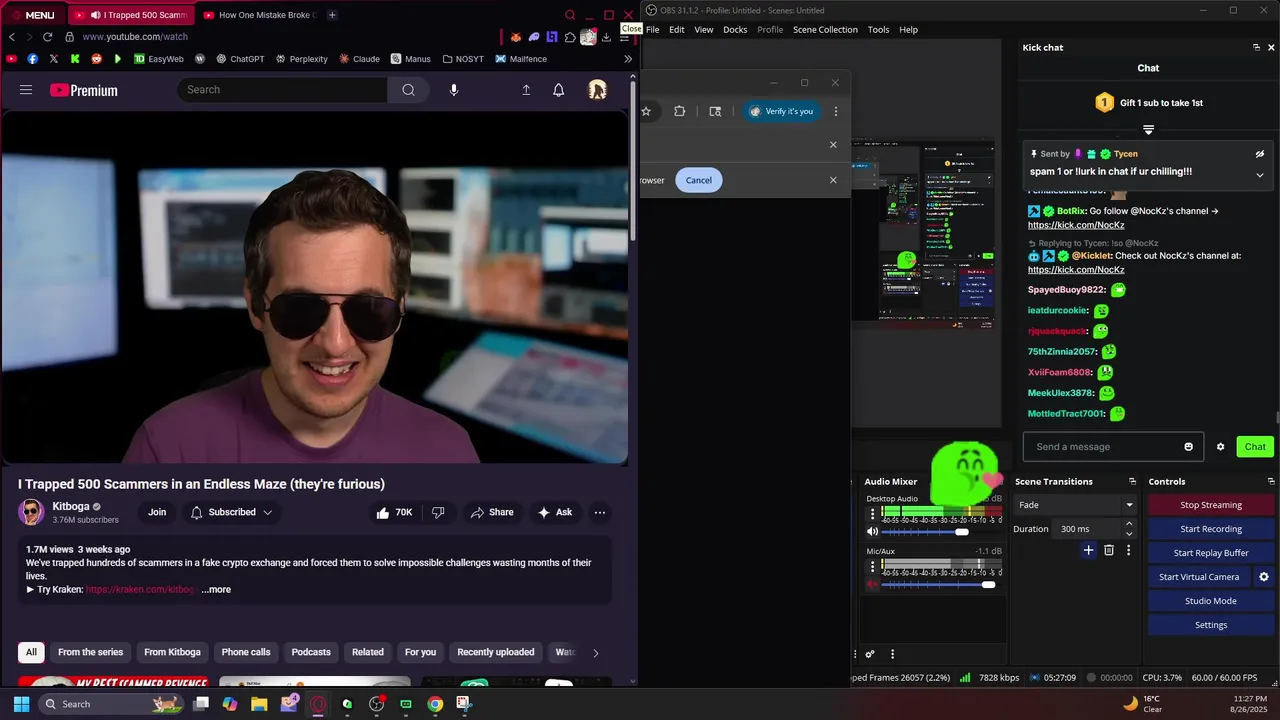
Task: Click the YouTube search input field
Action: (x=282, y=90)
